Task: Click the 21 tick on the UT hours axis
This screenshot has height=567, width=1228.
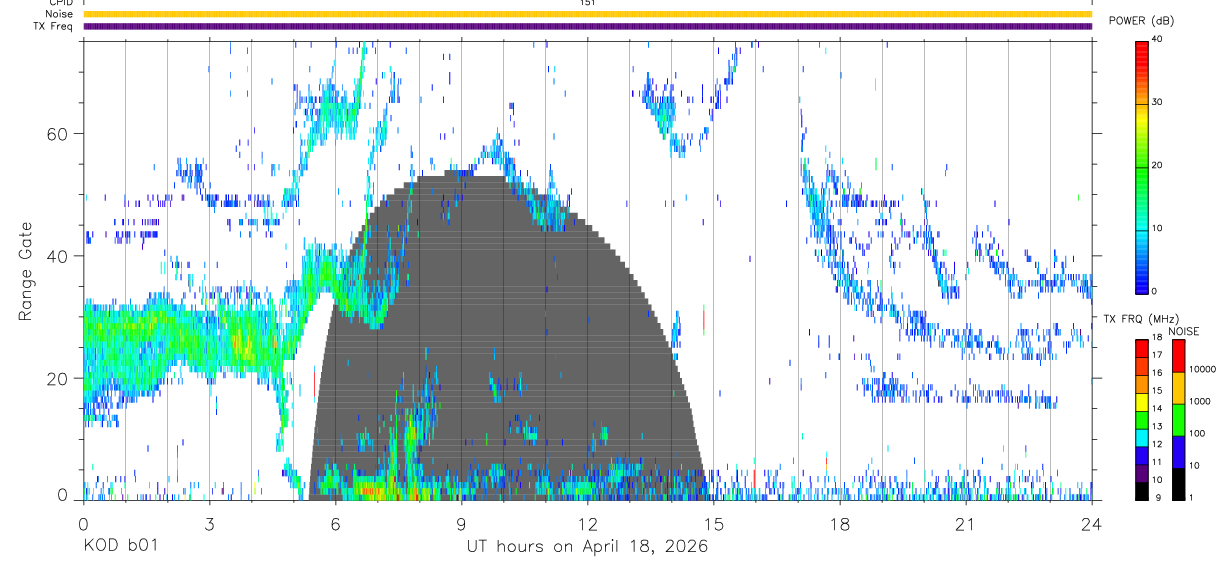Action: [x=965, y=523]
